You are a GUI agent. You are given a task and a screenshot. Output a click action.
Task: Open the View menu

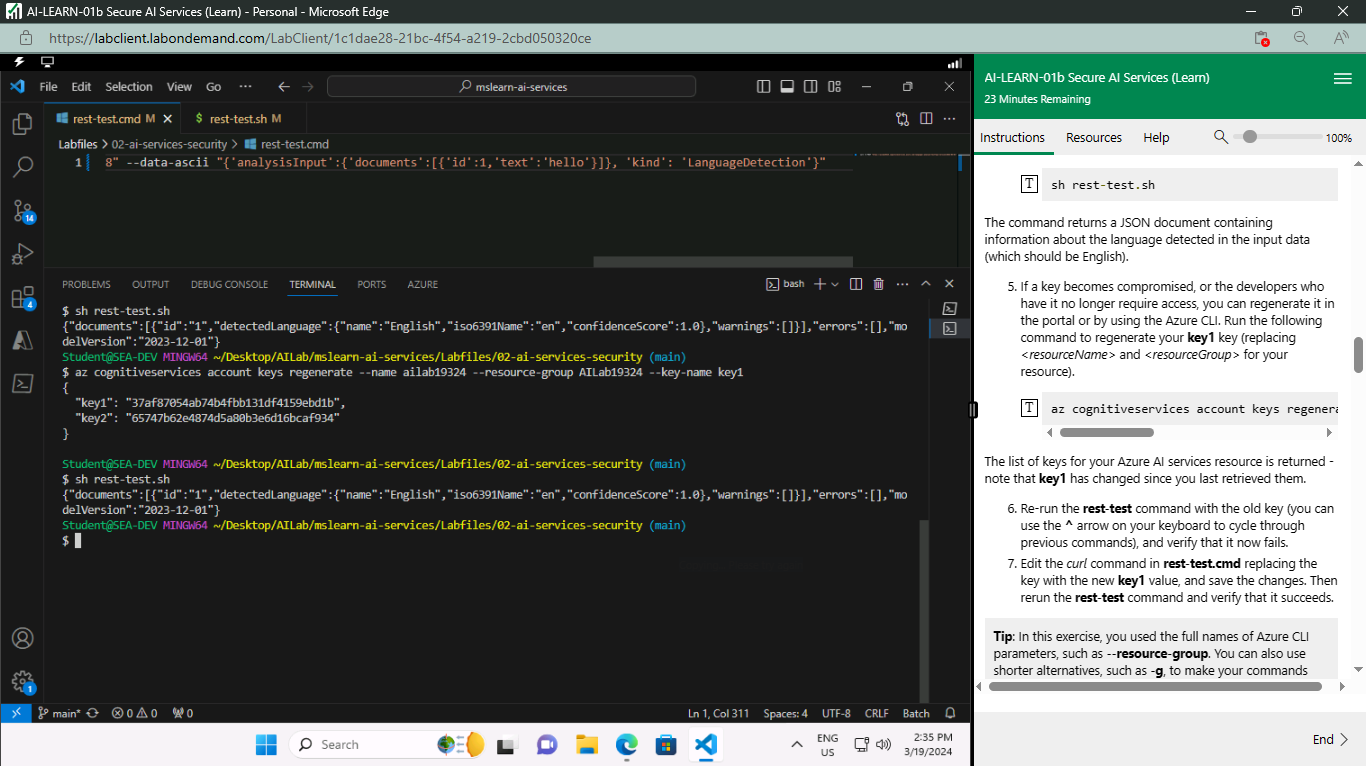[179, 87]
